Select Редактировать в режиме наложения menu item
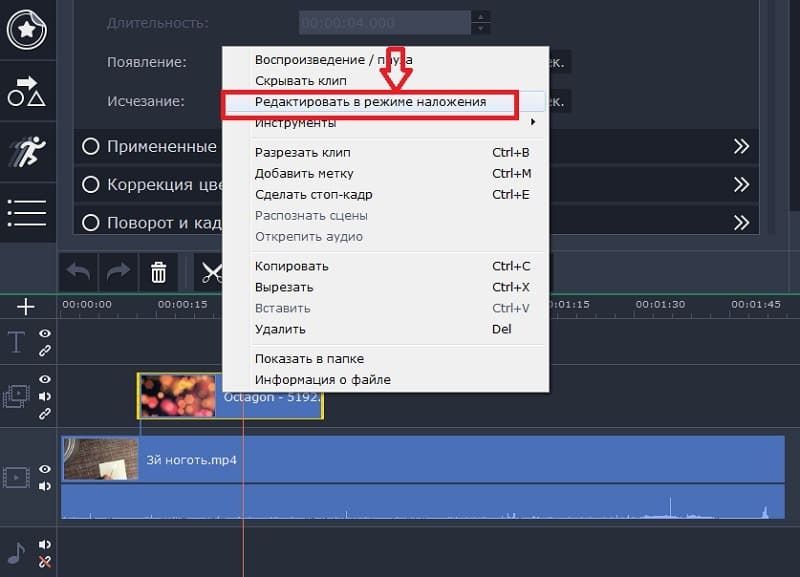Screen dimensions: 800x577 coord(370,102)
